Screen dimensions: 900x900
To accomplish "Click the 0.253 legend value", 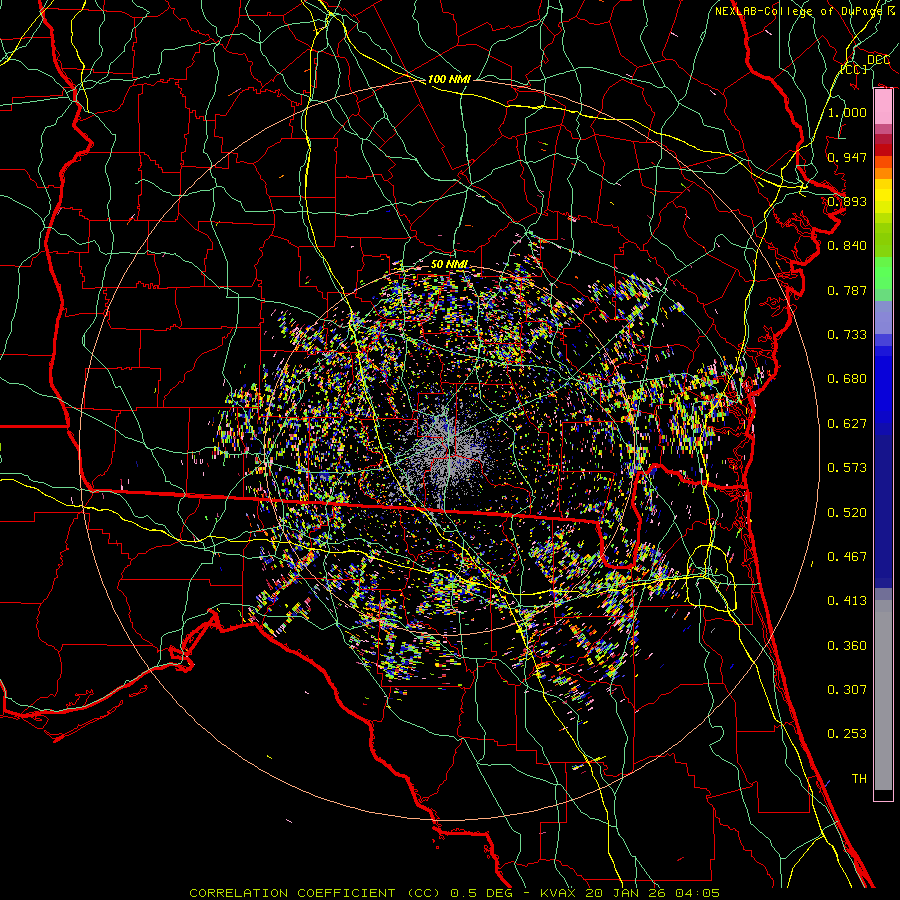I will (x=847, y=734).
